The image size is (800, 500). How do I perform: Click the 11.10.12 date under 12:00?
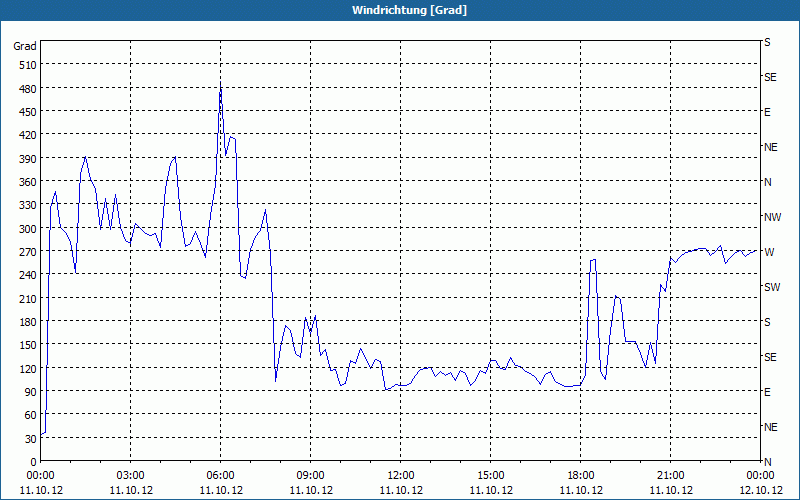pyautogui.click(x=401, y=491)
